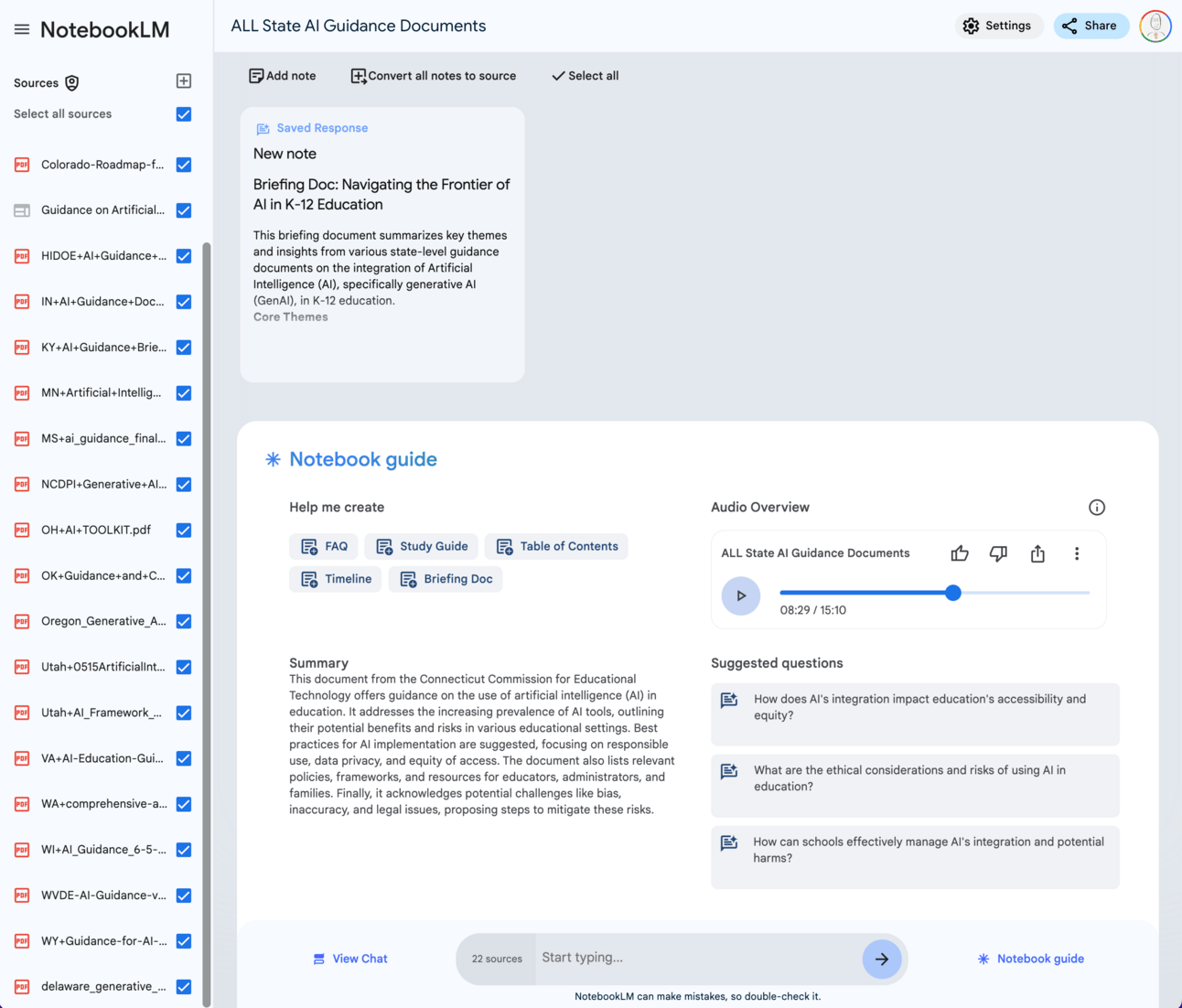Click the PDF icon for Colorado-Roadmap source

click(22, 165)
